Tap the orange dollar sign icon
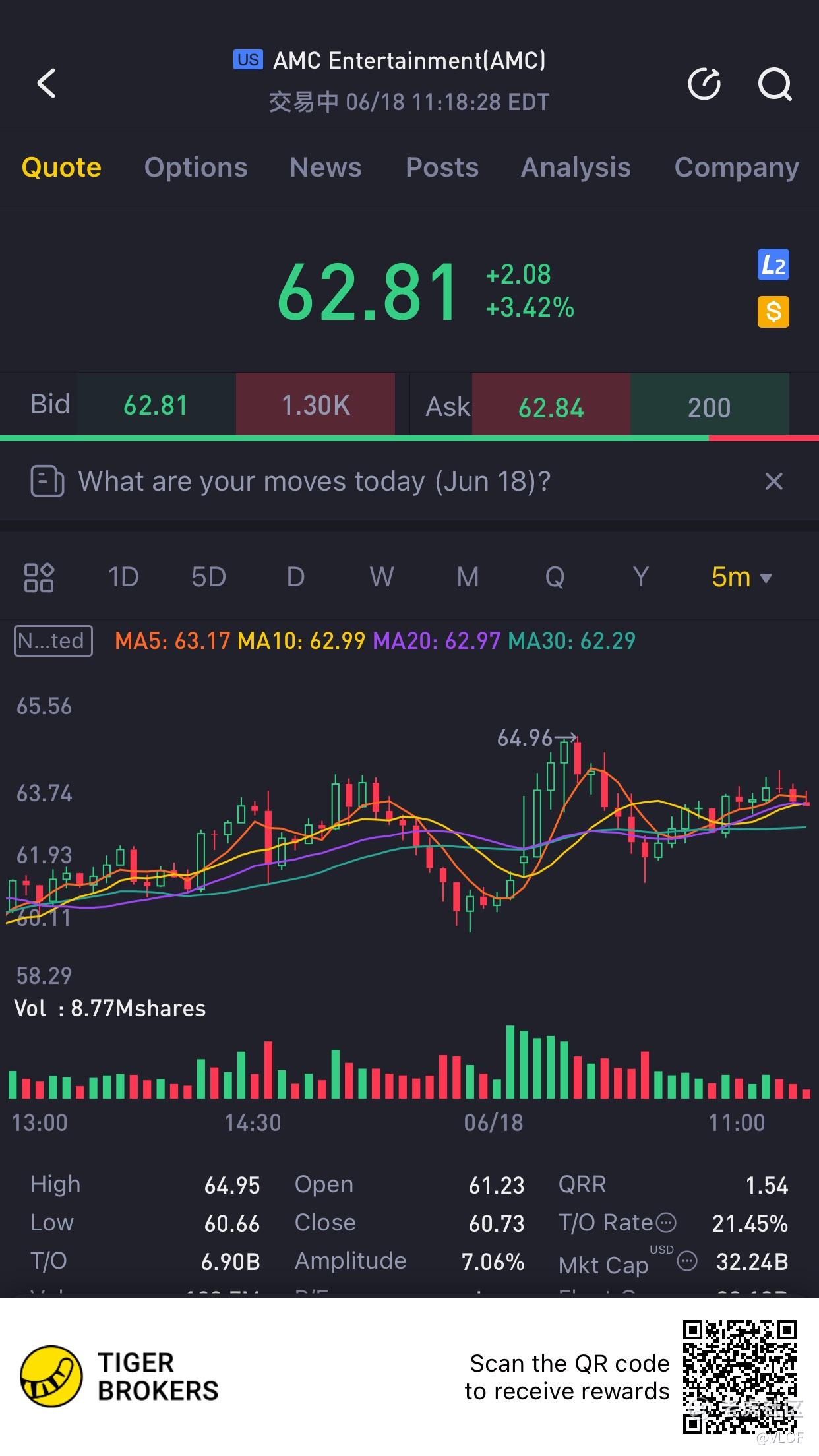819x1456 pixels. click(773, 312)
